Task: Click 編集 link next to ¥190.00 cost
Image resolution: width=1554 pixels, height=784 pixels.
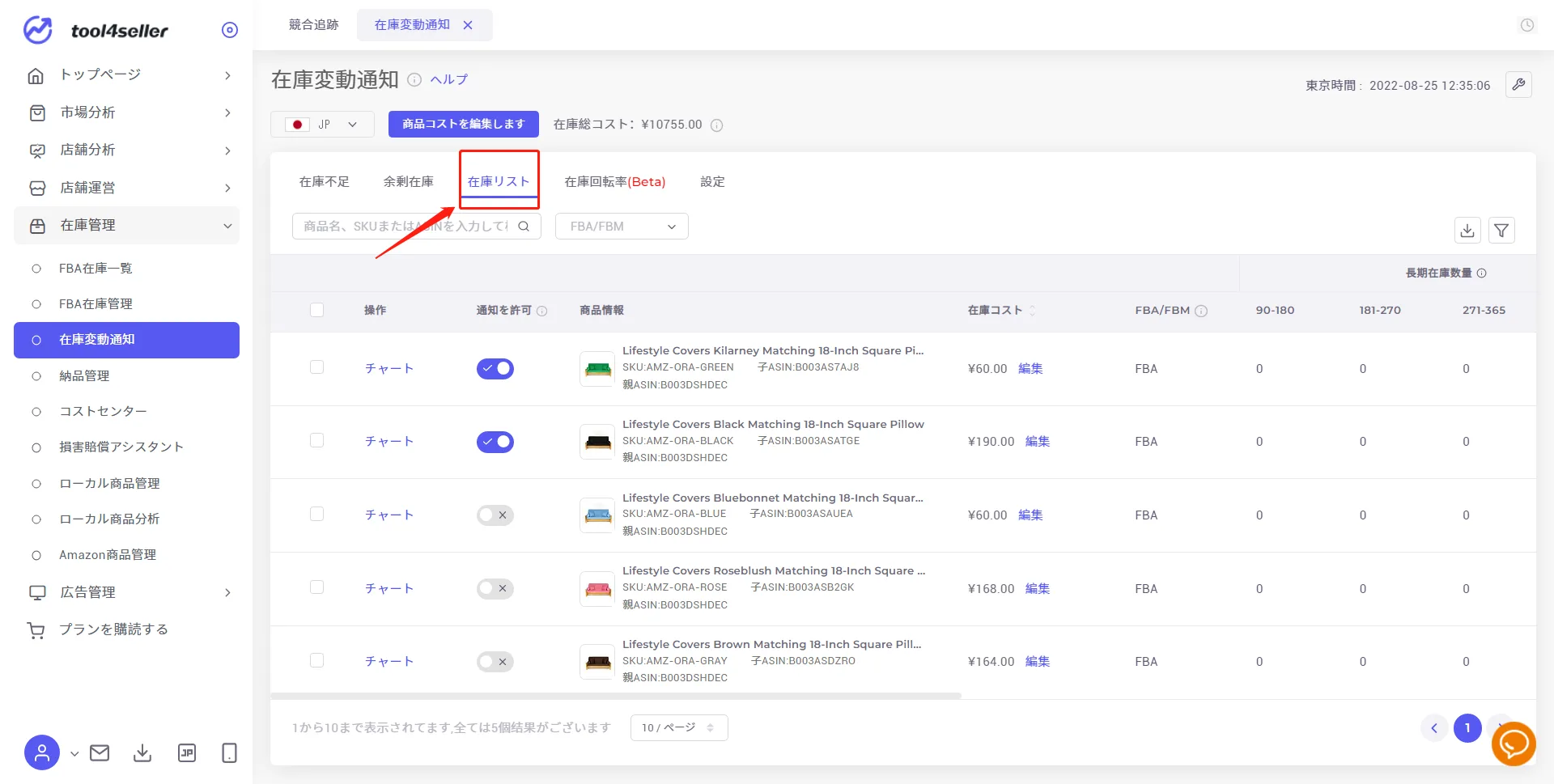Action: pyautogui.click(x=1038, y=442)
